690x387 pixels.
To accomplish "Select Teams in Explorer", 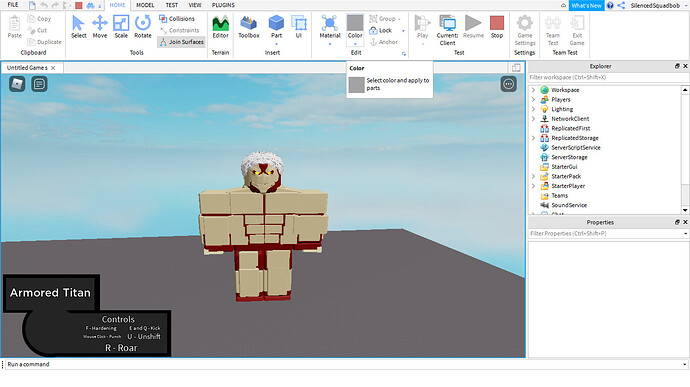I will (559, 195).
